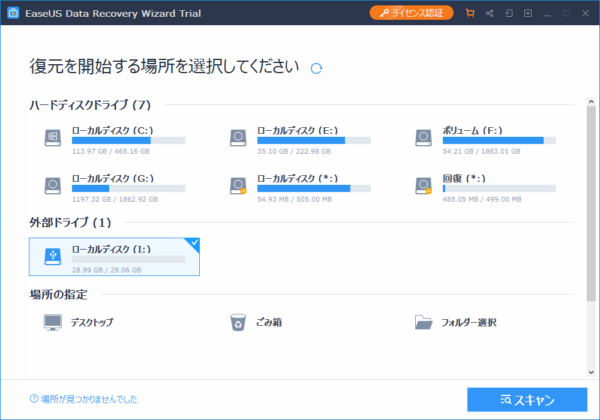Click the ボリューム (F:) label
Screen dimensions: 600x420
point(473,131)
